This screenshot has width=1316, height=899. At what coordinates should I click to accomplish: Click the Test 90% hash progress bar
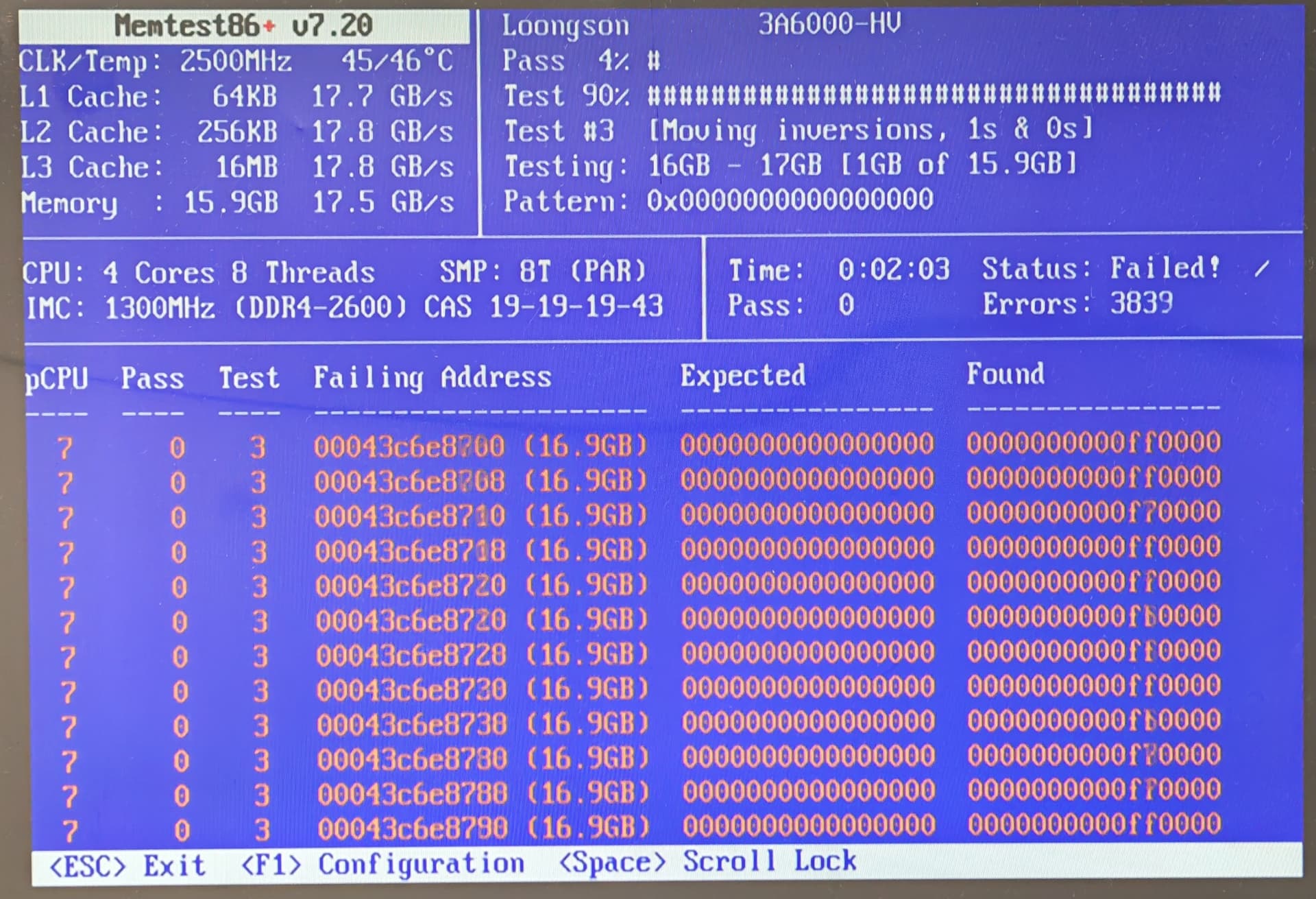(934, 94)
